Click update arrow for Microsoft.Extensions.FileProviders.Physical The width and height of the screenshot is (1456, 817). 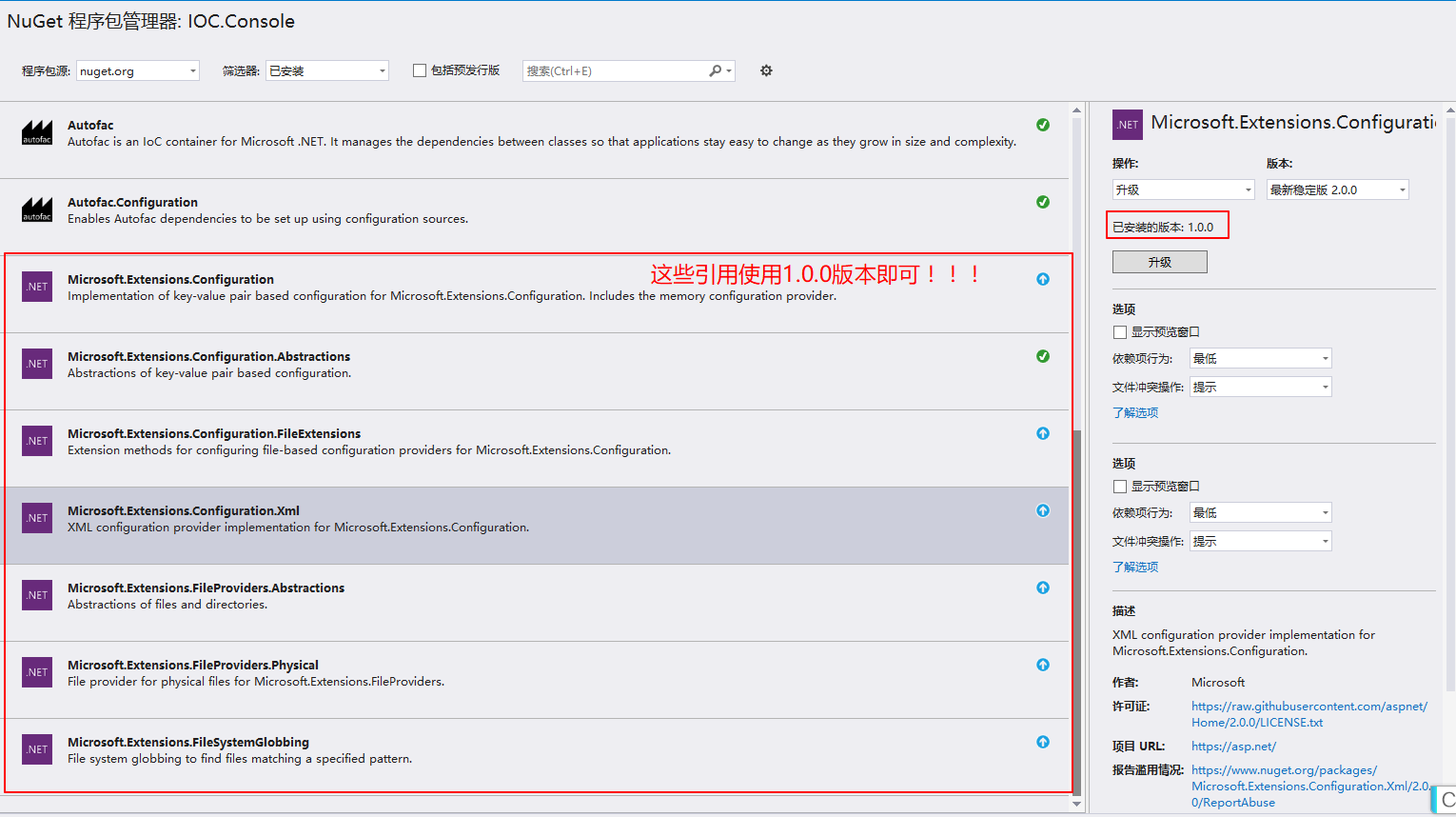[1043, 665]
